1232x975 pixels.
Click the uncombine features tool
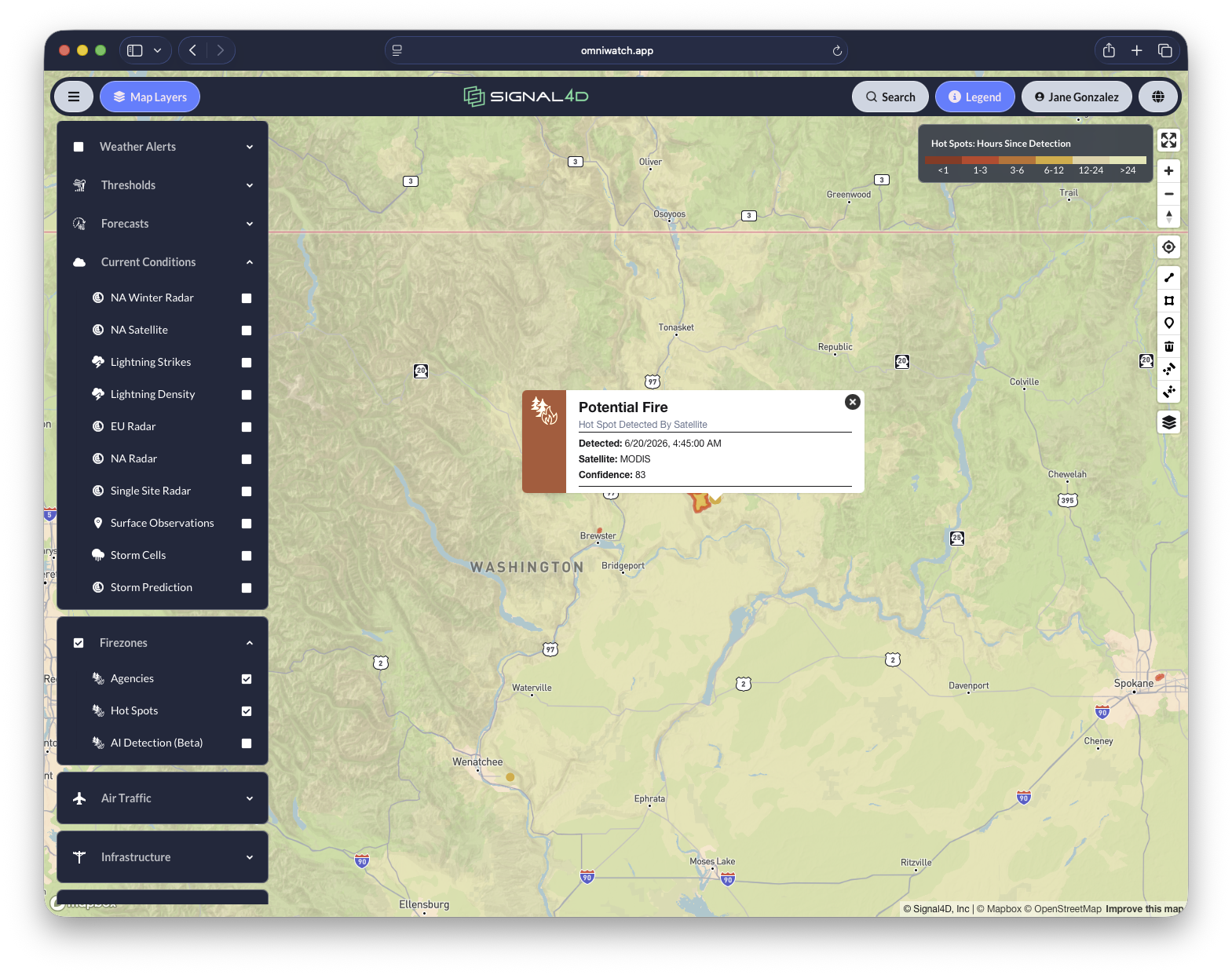click(1169, 392)
